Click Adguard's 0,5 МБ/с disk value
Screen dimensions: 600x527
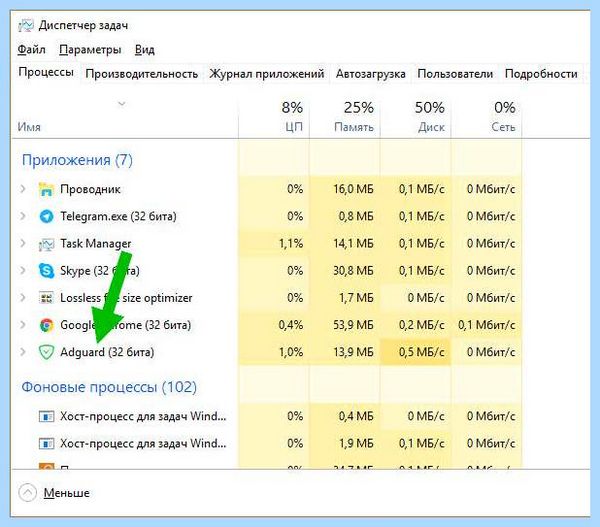tap(422, 352)
